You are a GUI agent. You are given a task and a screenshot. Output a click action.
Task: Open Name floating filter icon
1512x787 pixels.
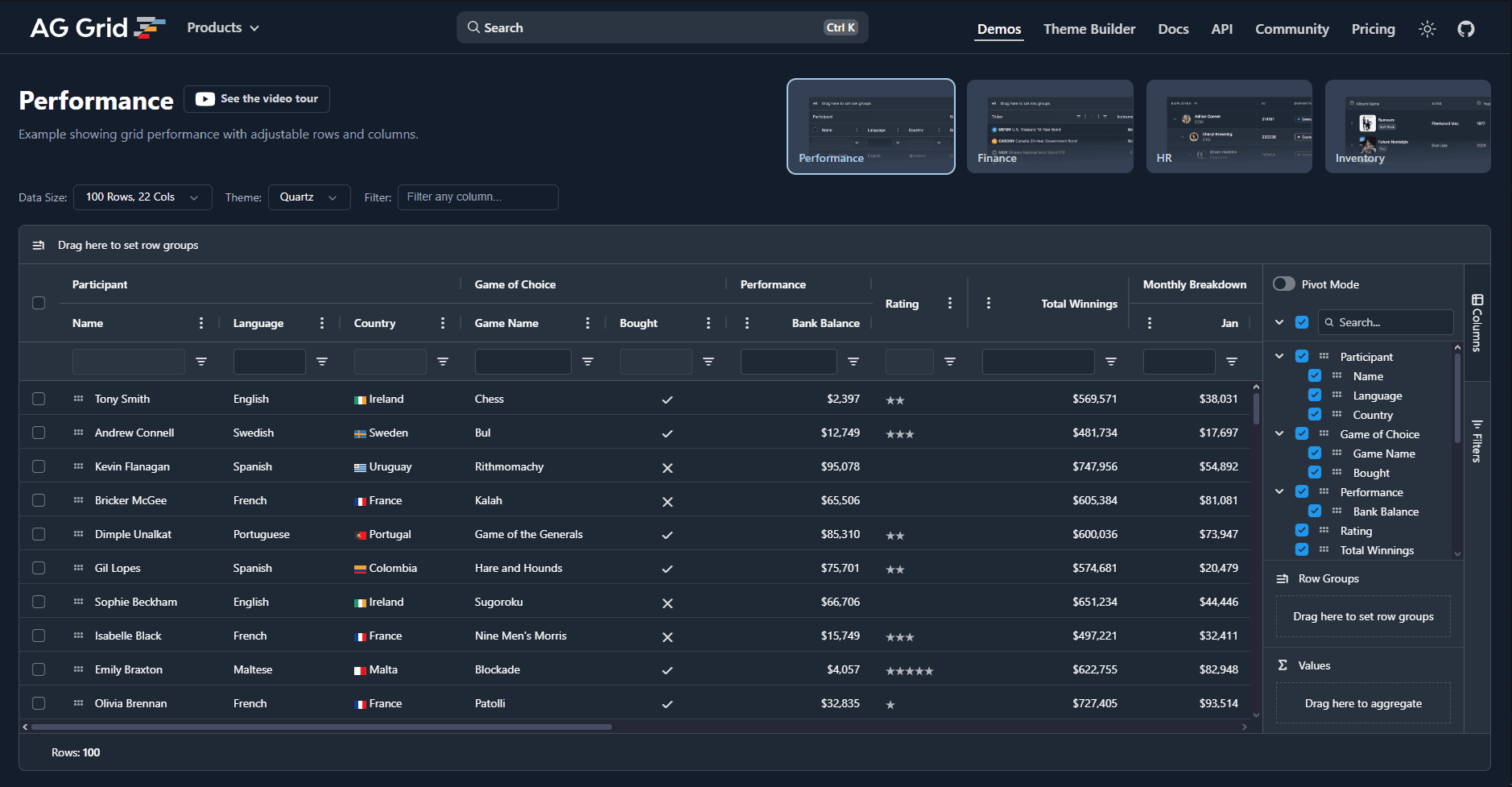[201, 362]
